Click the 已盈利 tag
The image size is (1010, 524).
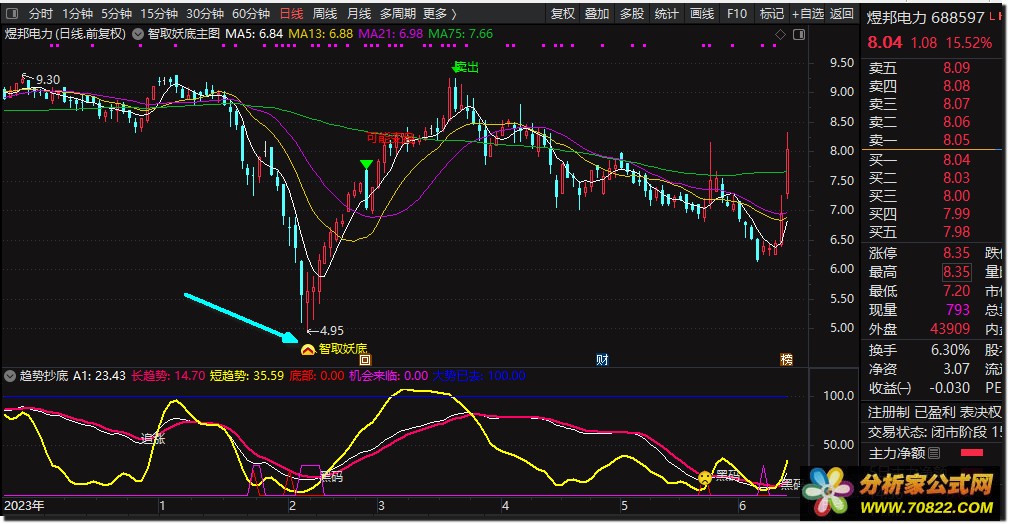tap(935, 412)
